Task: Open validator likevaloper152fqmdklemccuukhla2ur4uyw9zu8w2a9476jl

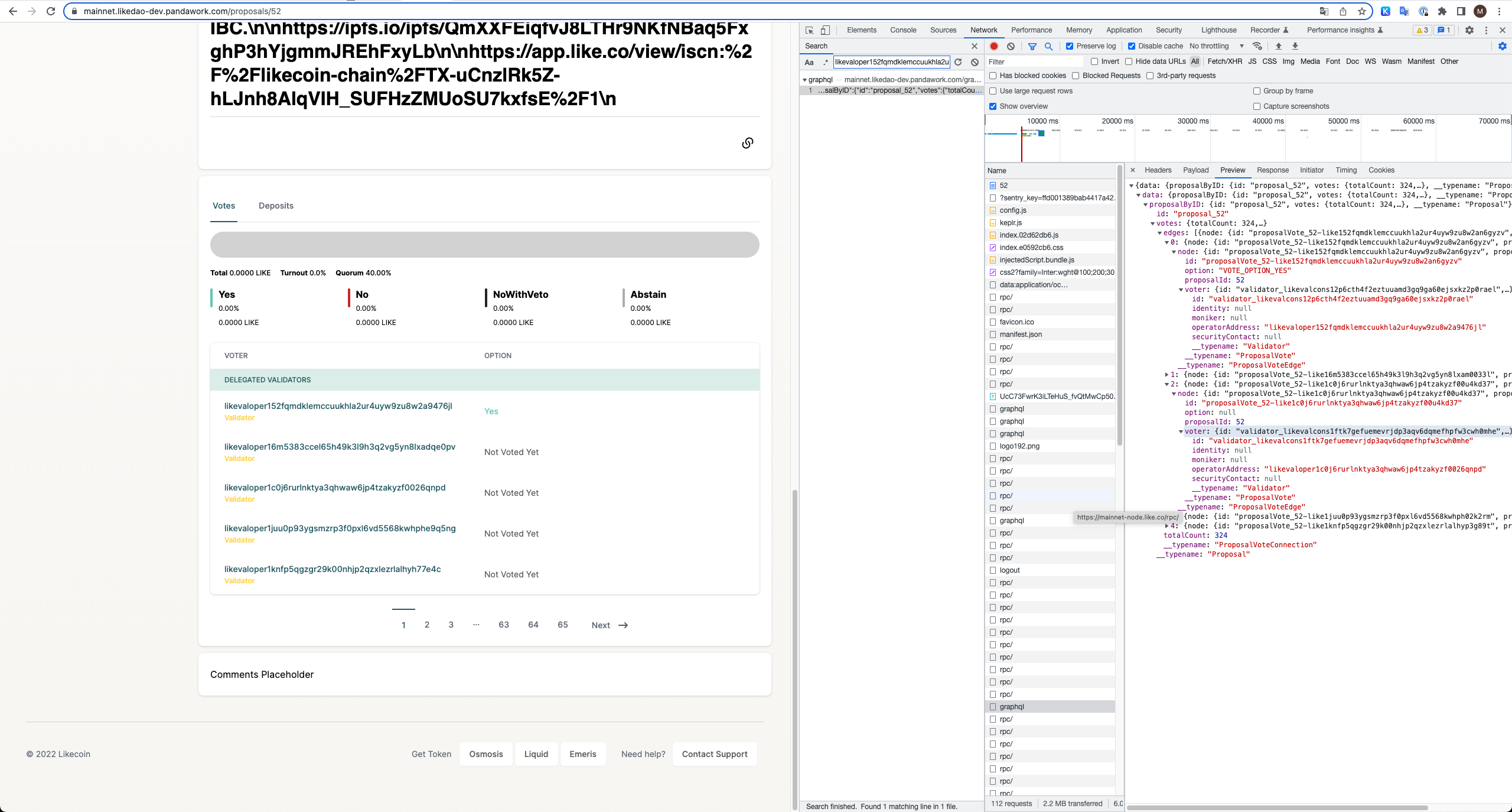Action: [x=338, y=406]
